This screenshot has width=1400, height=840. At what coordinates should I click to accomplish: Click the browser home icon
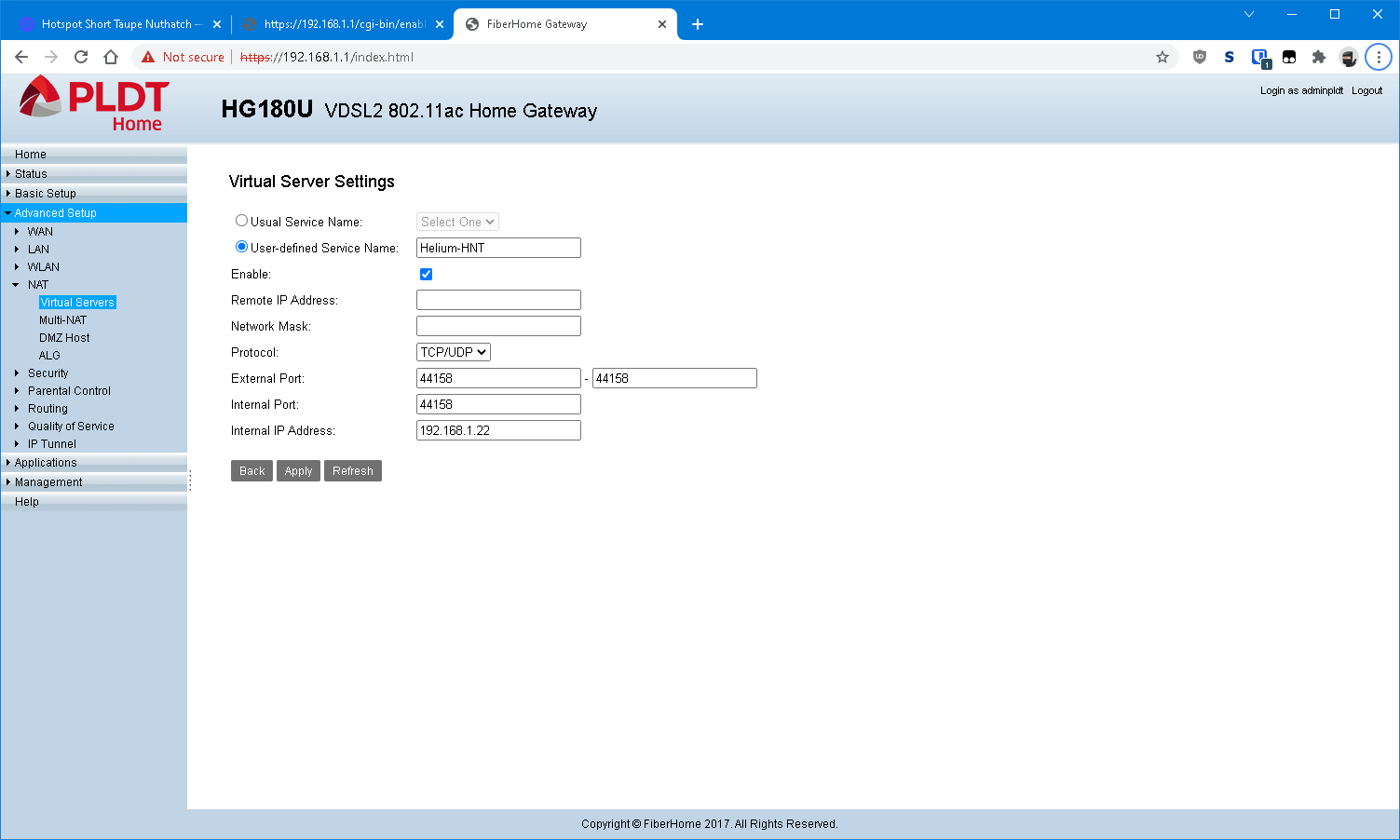tap(111, 57)
